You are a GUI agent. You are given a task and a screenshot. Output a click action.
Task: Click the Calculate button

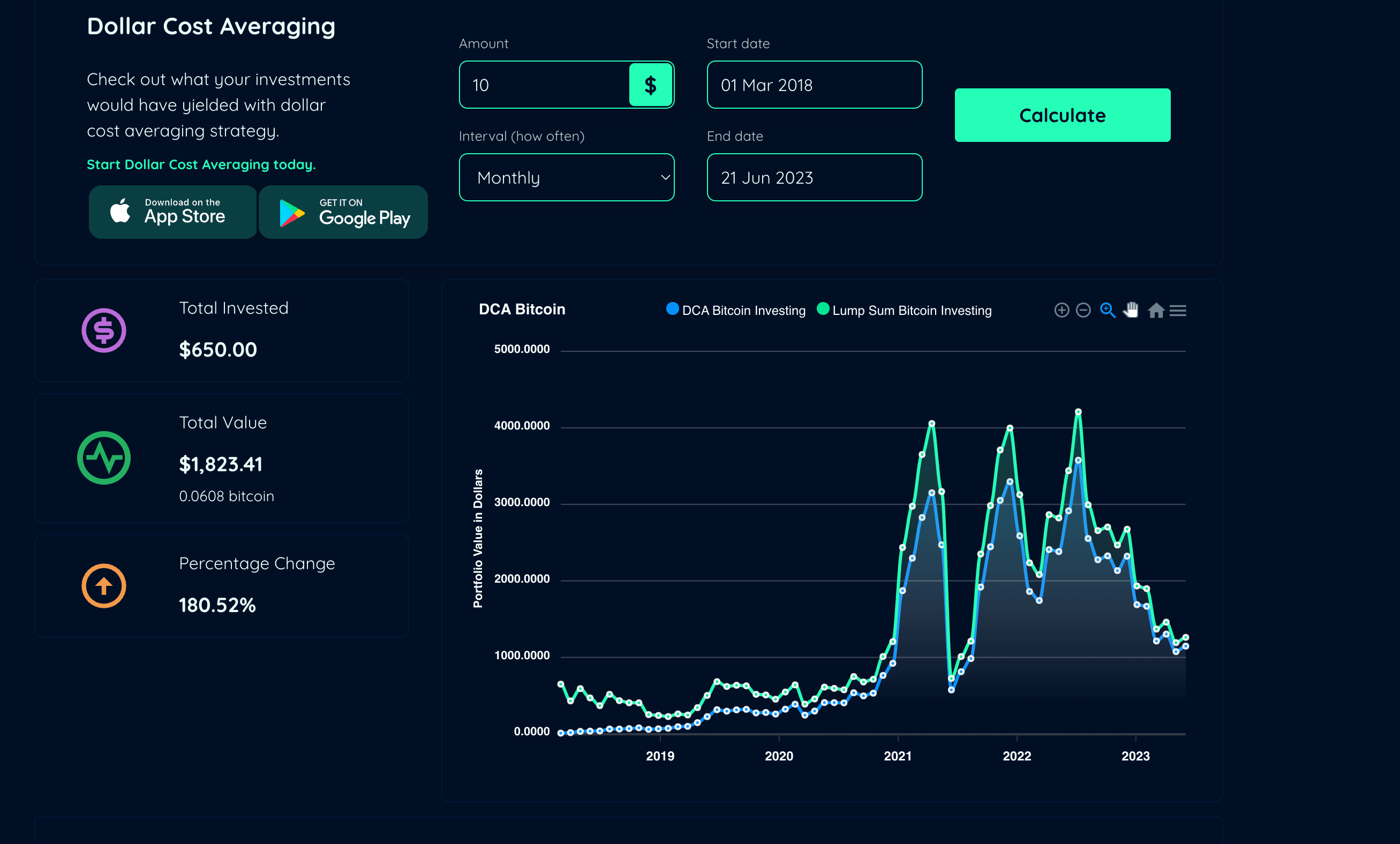pos(1063,115)
